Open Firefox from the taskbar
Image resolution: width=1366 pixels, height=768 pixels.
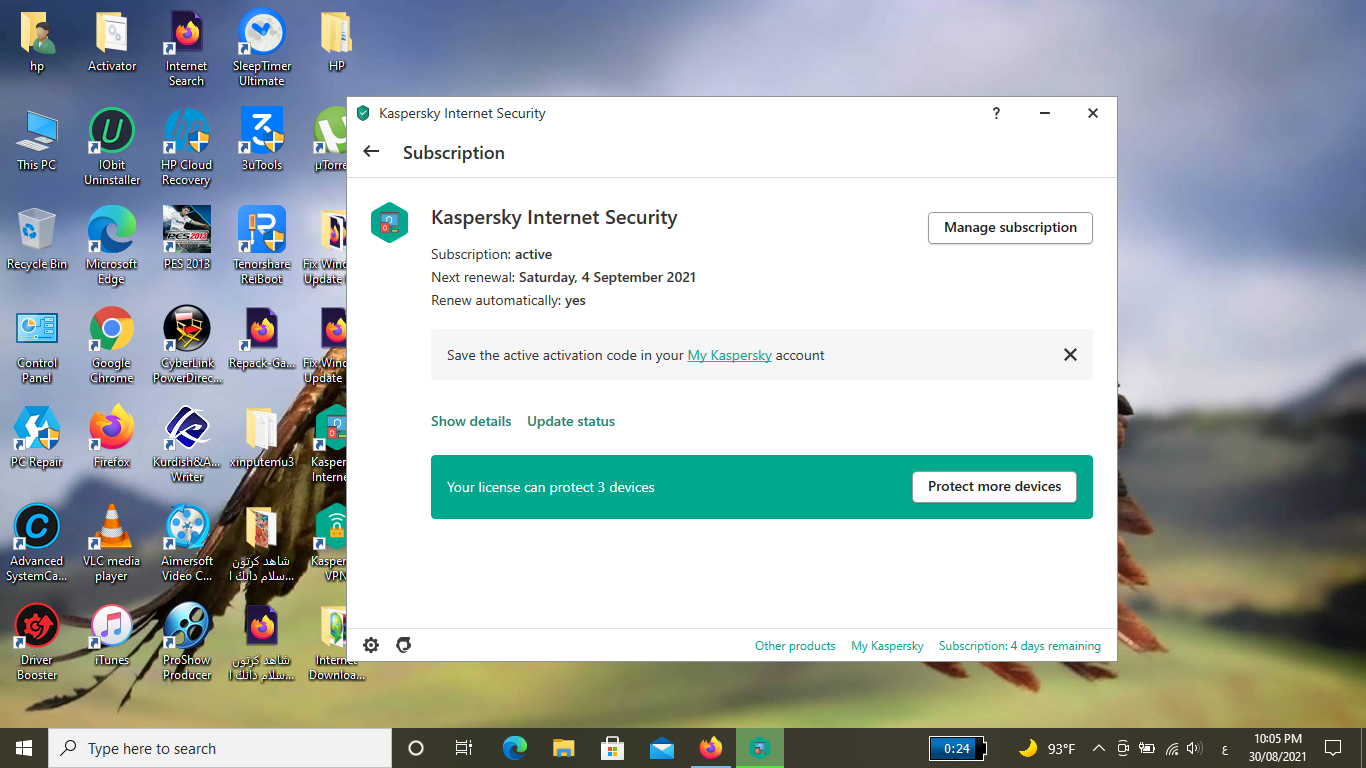711,748
